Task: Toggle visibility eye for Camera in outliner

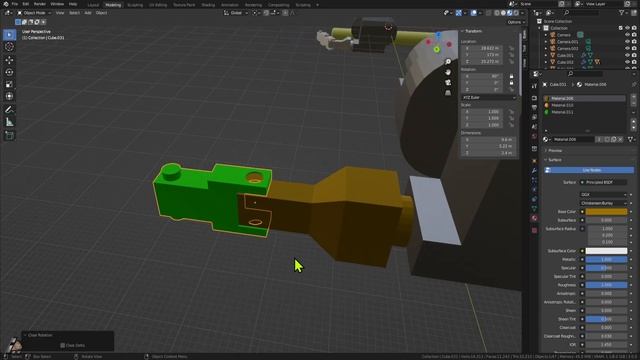Action: click(627, 35)
